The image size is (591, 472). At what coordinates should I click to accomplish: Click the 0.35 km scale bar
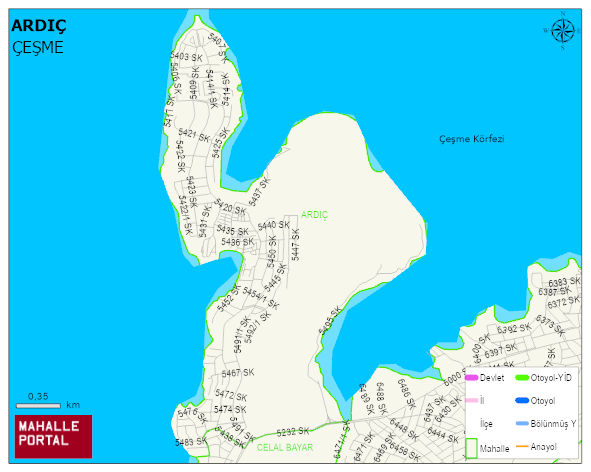tap(38, 406)
